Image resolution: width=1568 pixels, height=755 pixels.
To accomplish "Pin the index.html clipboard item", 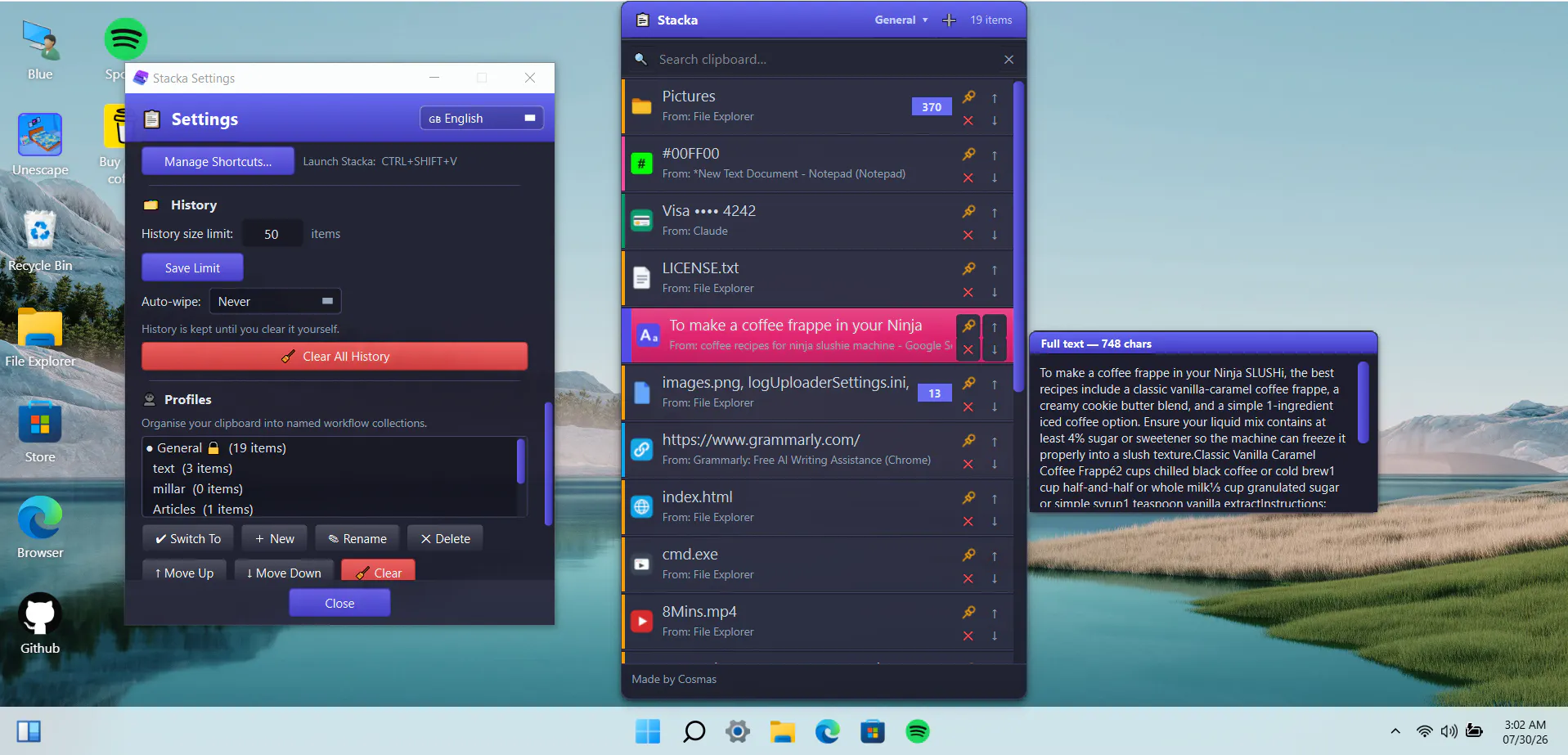I will pos(968,498).
